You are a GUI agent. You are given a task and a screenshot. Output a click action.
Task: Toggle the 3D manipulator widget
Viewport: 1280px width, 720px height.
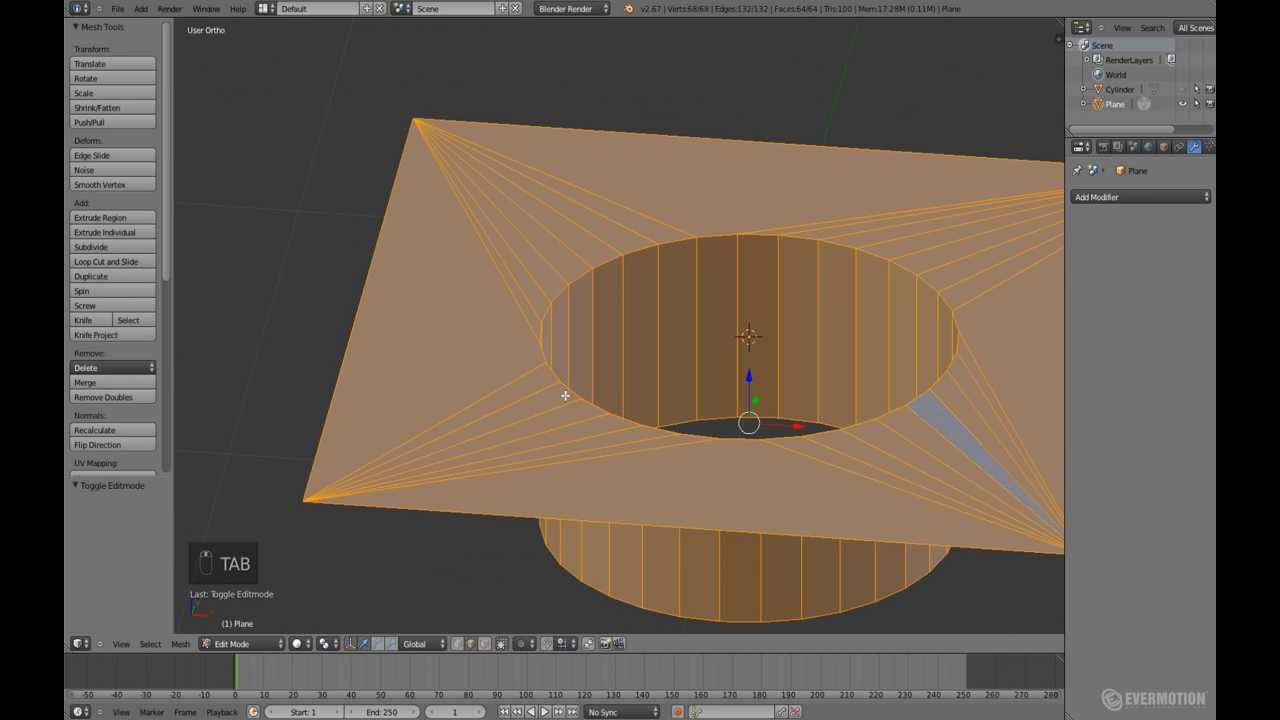(x=349, y=644)
